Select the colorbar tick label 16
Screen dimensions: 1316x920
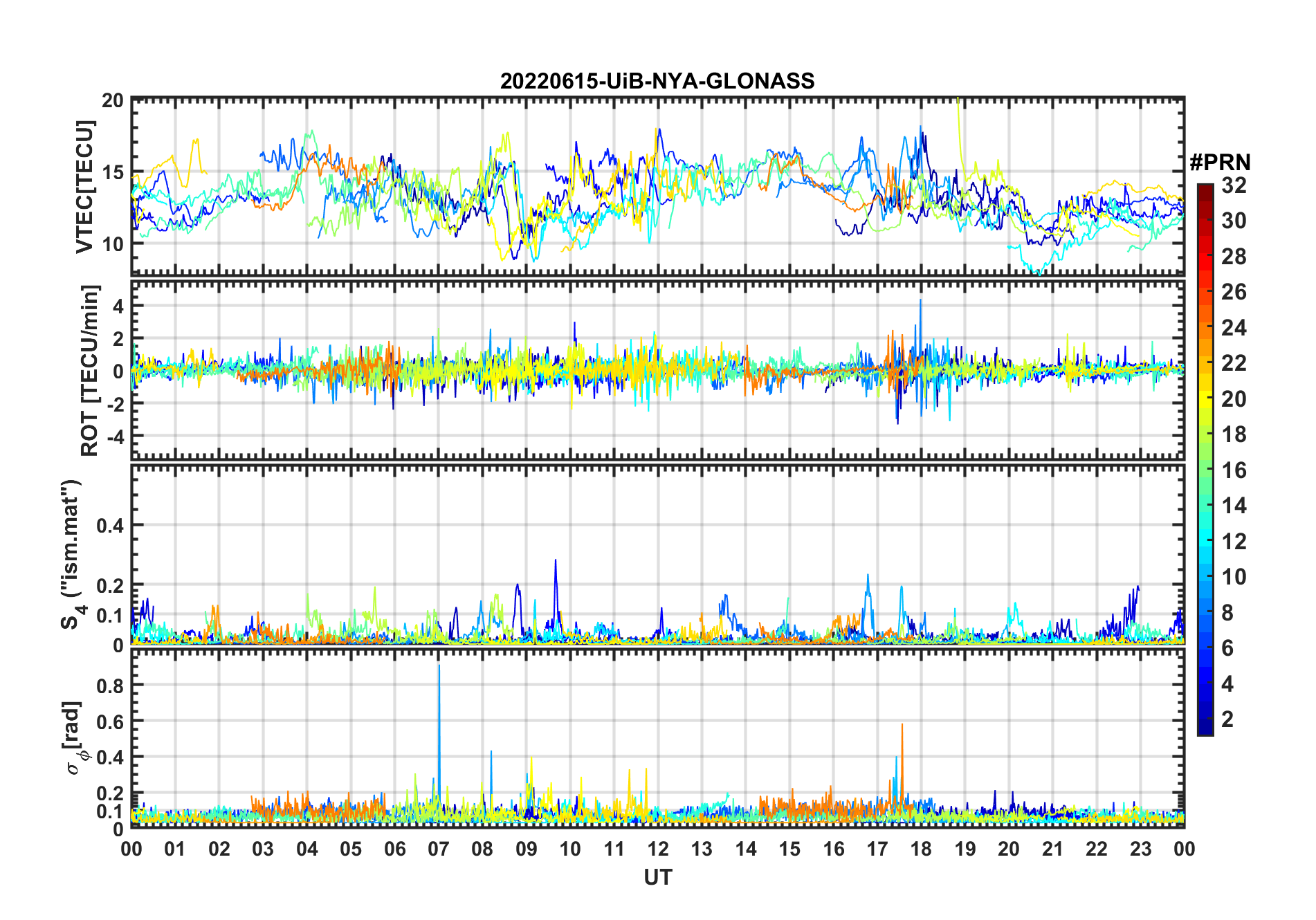pos(1234,470)
